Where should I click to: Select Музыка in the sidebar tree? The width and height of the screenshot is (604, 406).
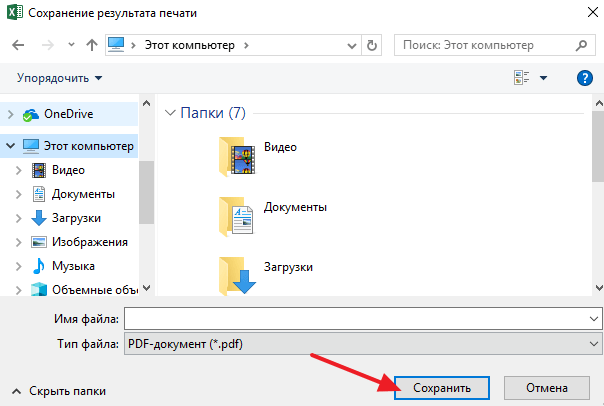pyautogui.click(x=73, y=266)
